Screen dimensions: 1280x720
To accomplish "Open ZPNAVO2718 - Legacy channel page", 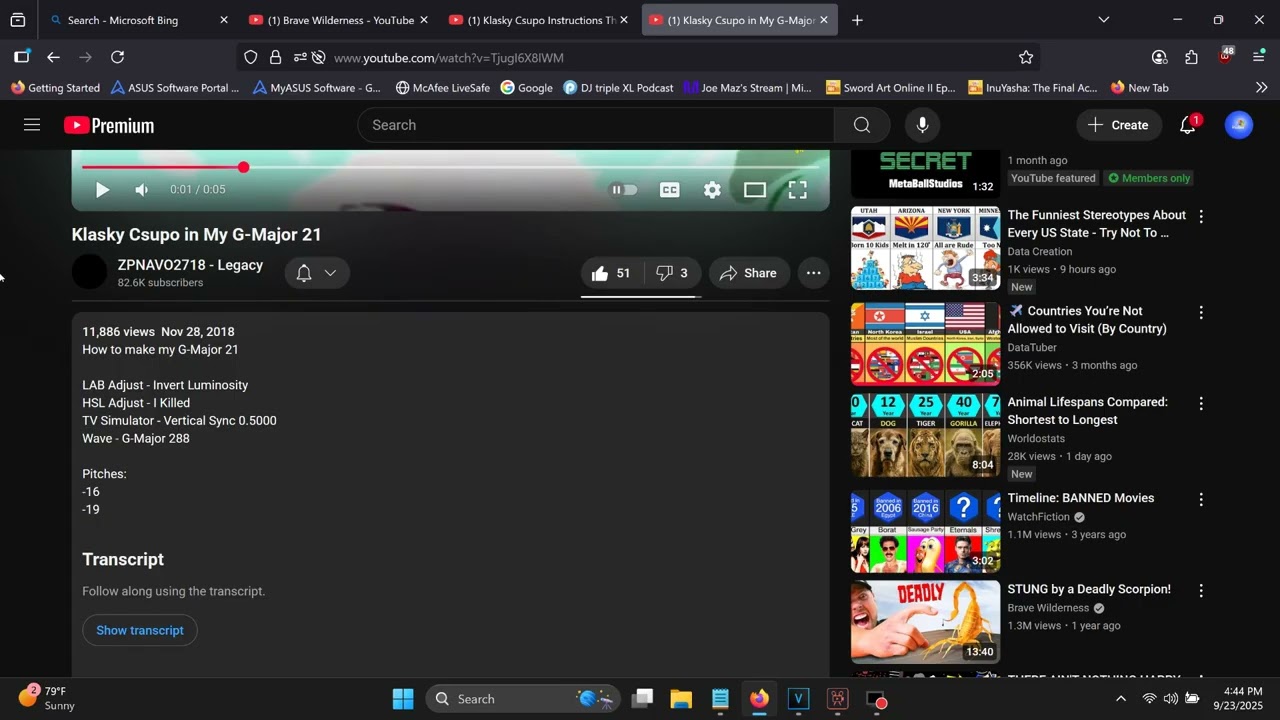I will tap(190, 265).
